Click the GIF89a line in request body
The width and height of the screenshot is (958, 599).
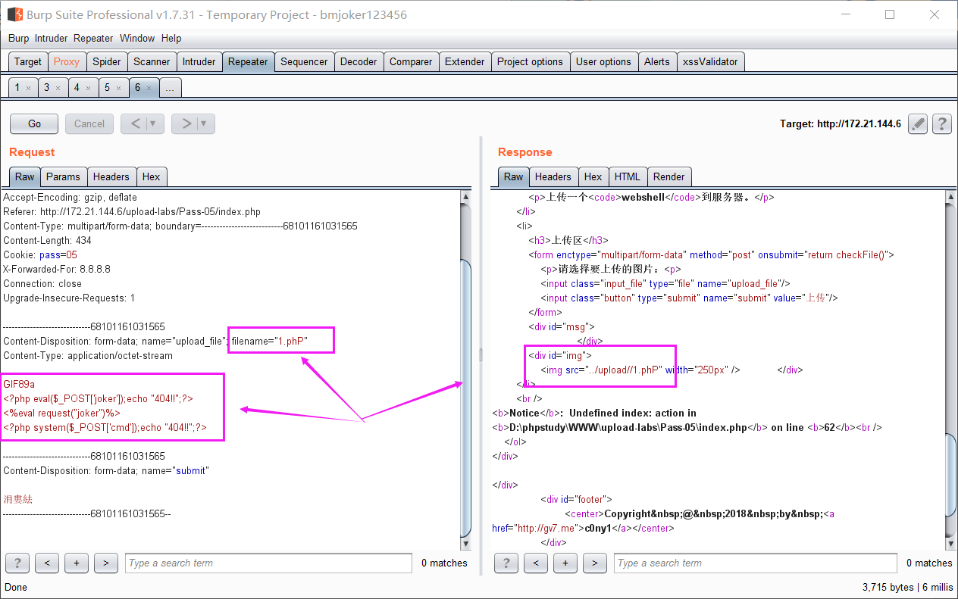coord(19,384)
